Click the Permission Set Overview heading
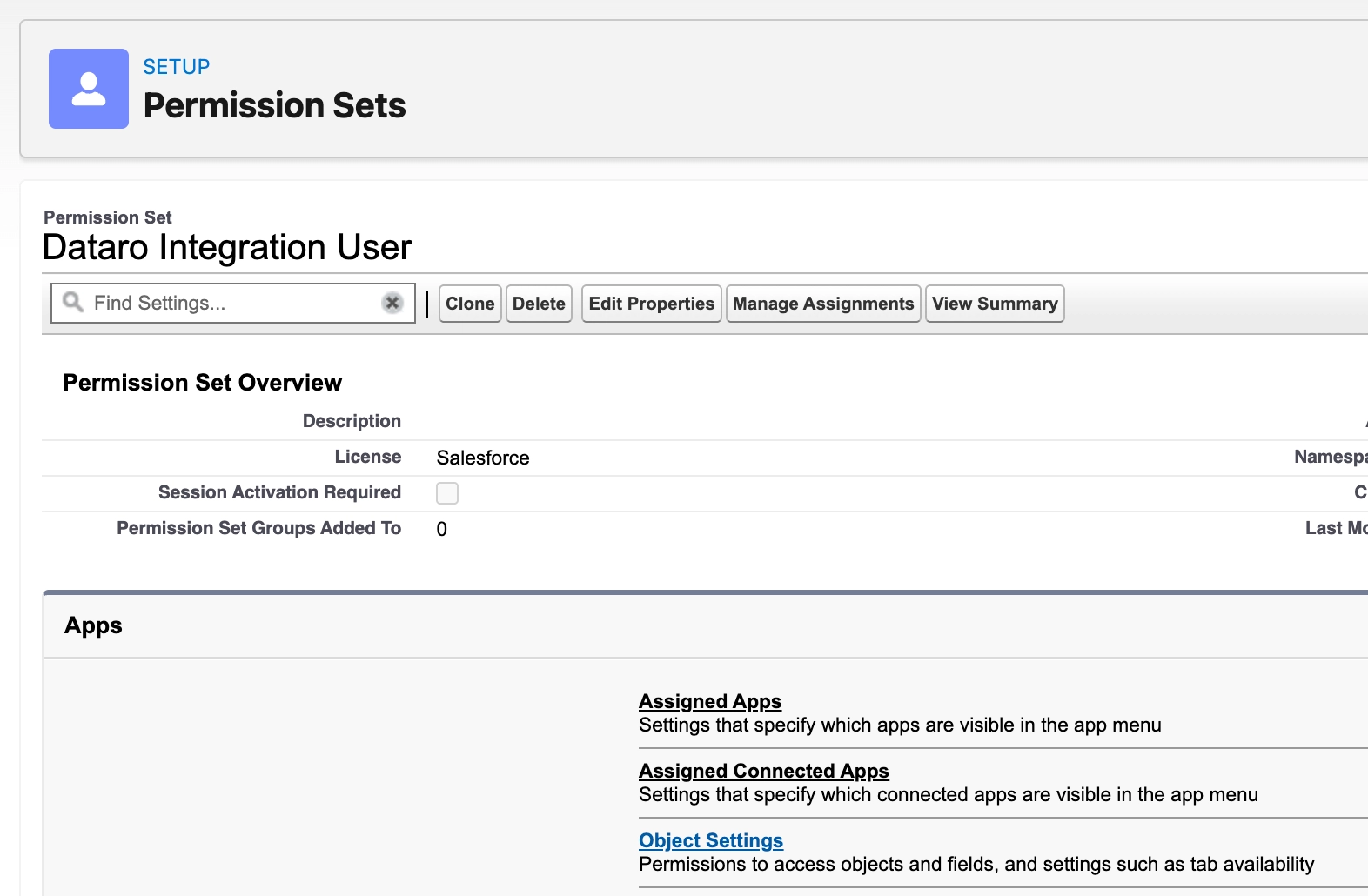The width and height of the screenshot is (1368, 896). [x=203, y=383]
